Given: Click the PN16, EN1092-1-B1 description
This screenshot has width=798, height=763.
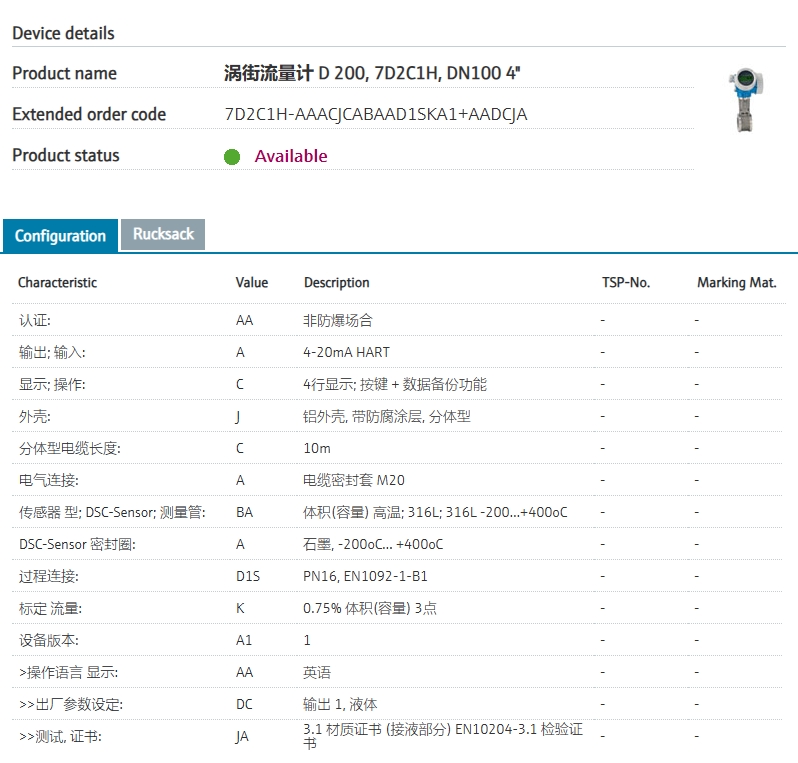Looking at the screenshot, I should click(365, 576).
